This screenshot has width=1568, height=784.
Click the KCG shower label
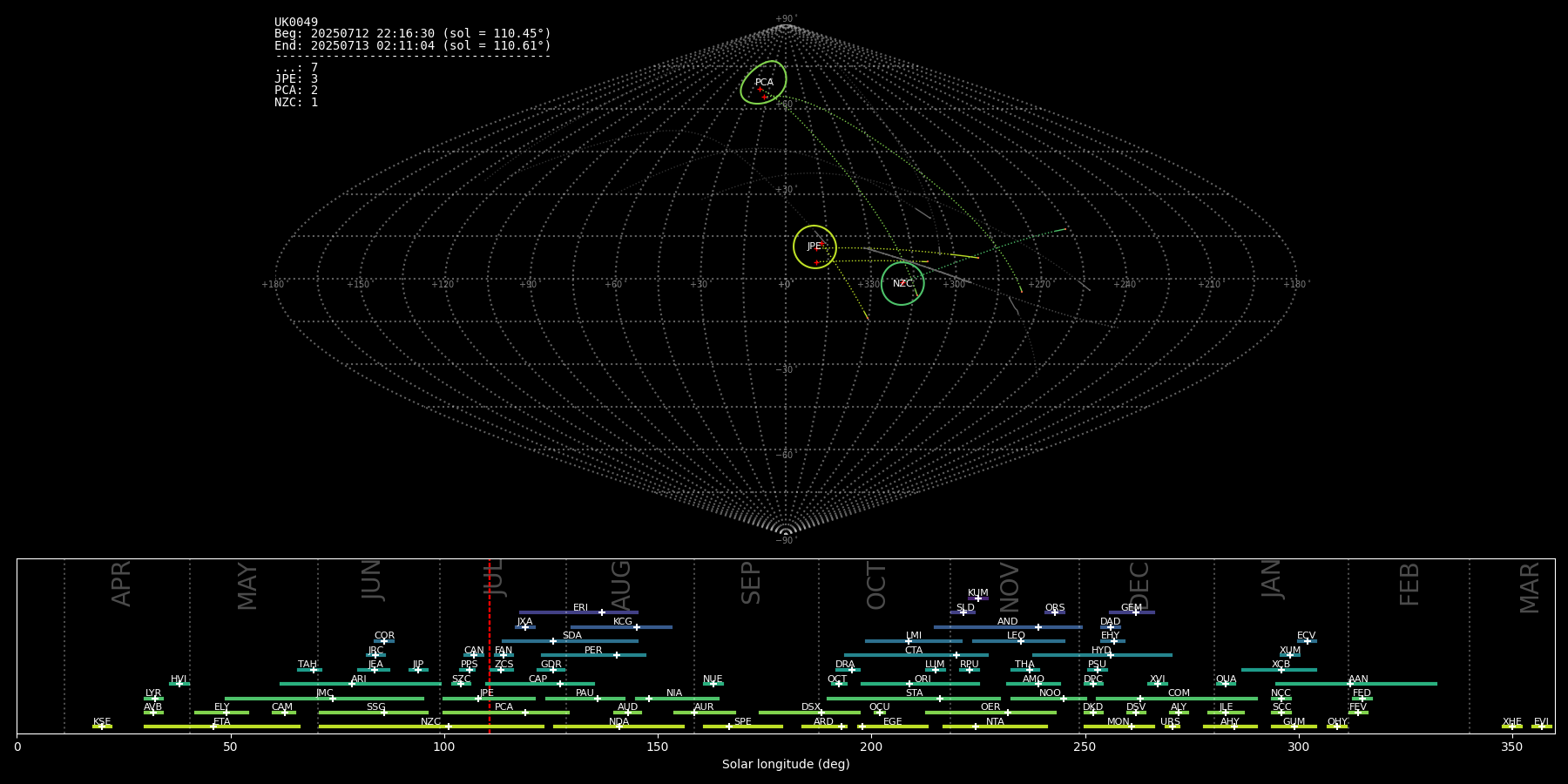coord(623,621)
